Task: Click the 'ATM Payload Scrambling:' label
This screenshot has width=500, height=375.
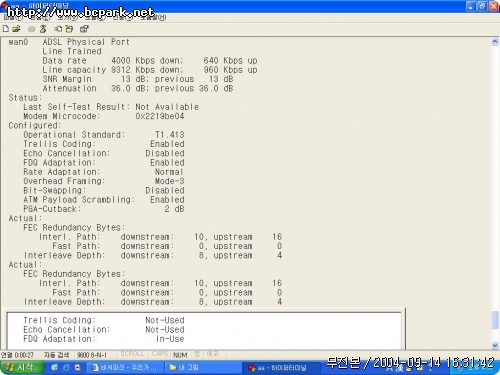Action: [x=79, y=200]
